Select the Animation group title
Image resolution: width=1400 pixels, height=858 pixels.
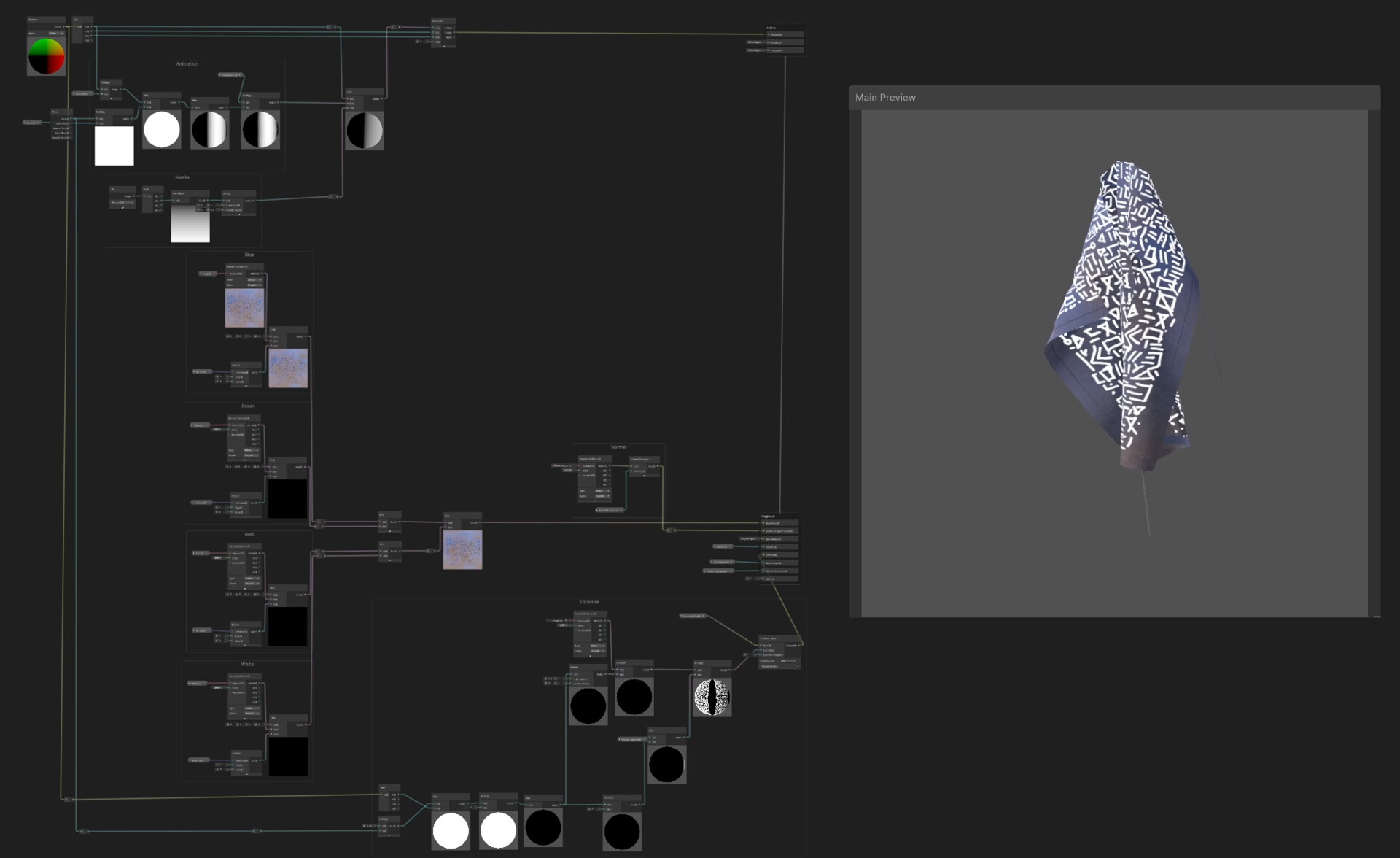(x=187, y=64)
